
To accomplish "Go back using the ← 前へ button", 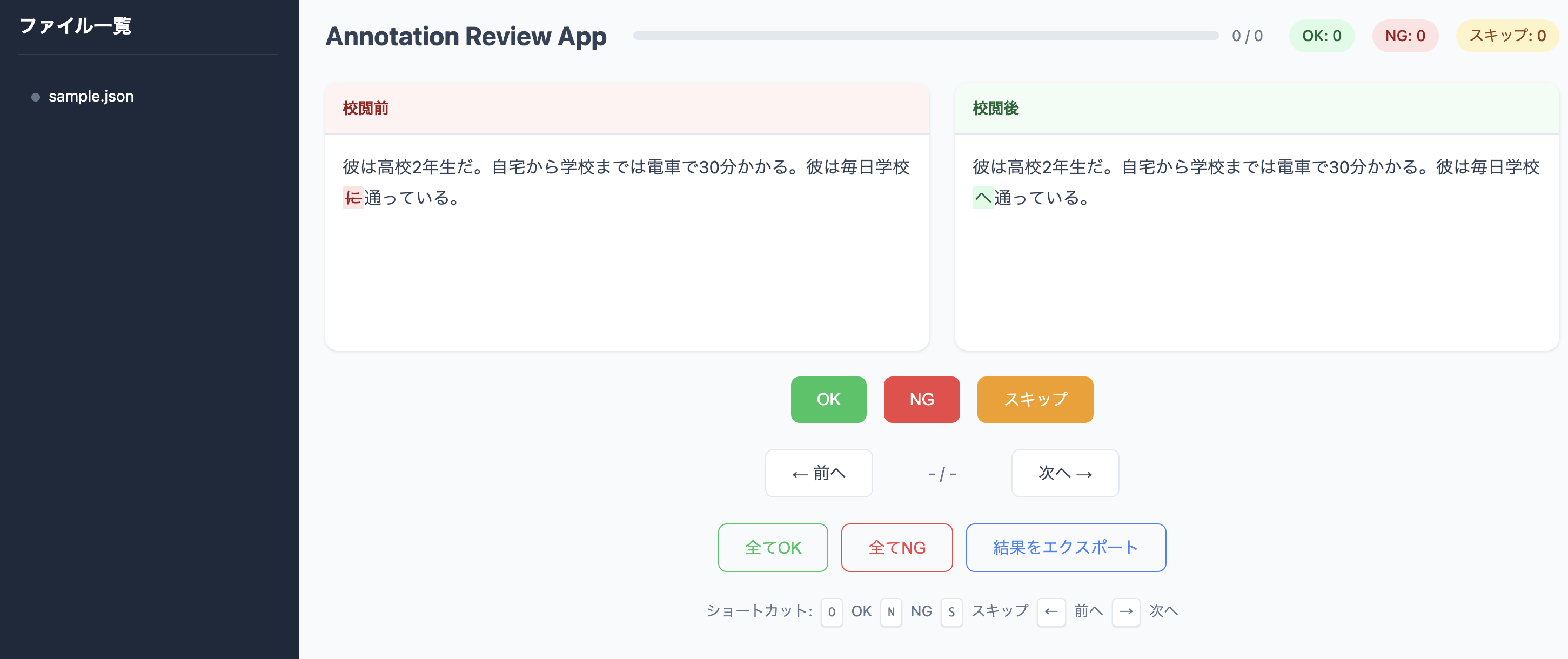I will 819,473.
